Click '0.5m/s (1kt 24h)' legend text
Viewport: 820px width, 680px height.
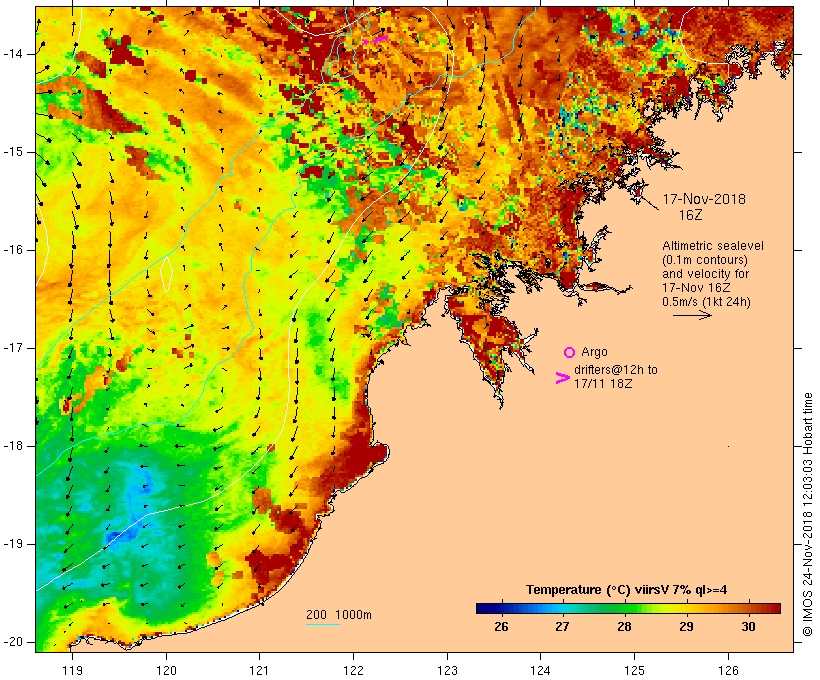tap(706, 302)
